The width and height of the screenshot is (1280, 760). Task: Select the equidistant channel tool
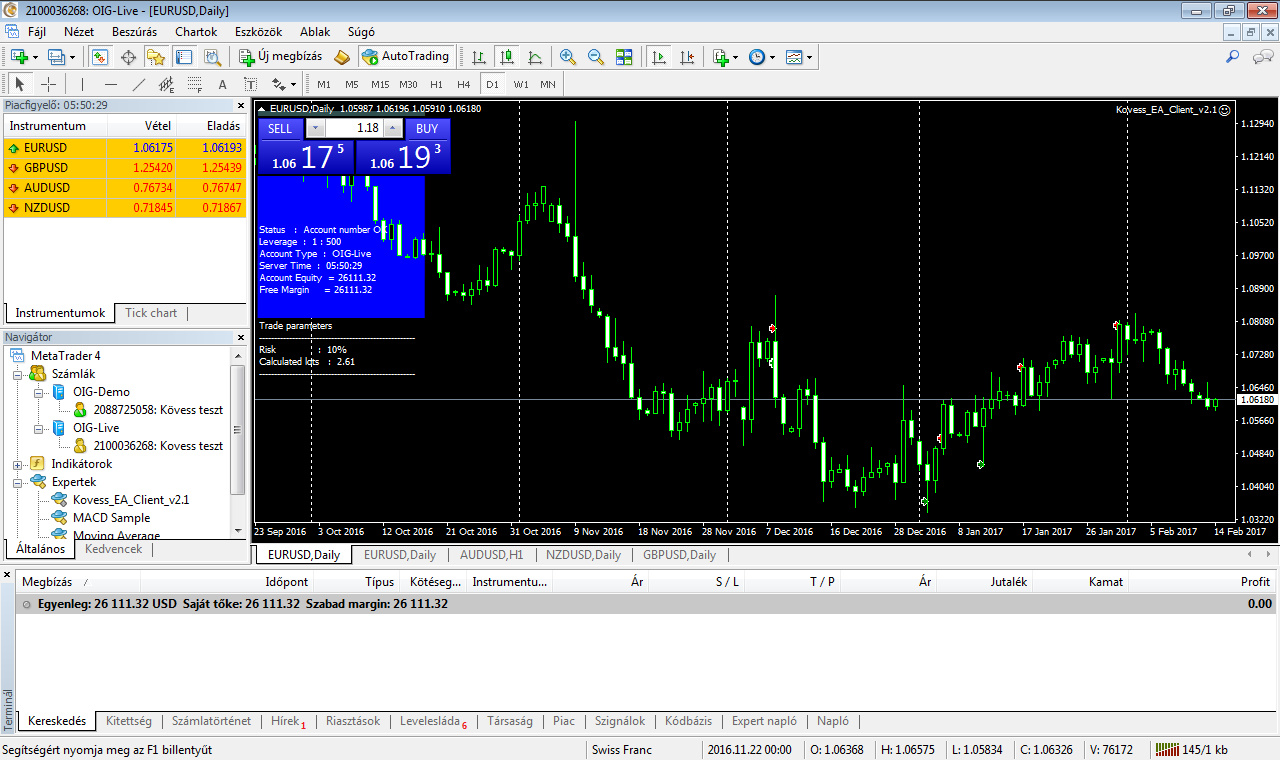pyautogui.click(x=167, y=84)
